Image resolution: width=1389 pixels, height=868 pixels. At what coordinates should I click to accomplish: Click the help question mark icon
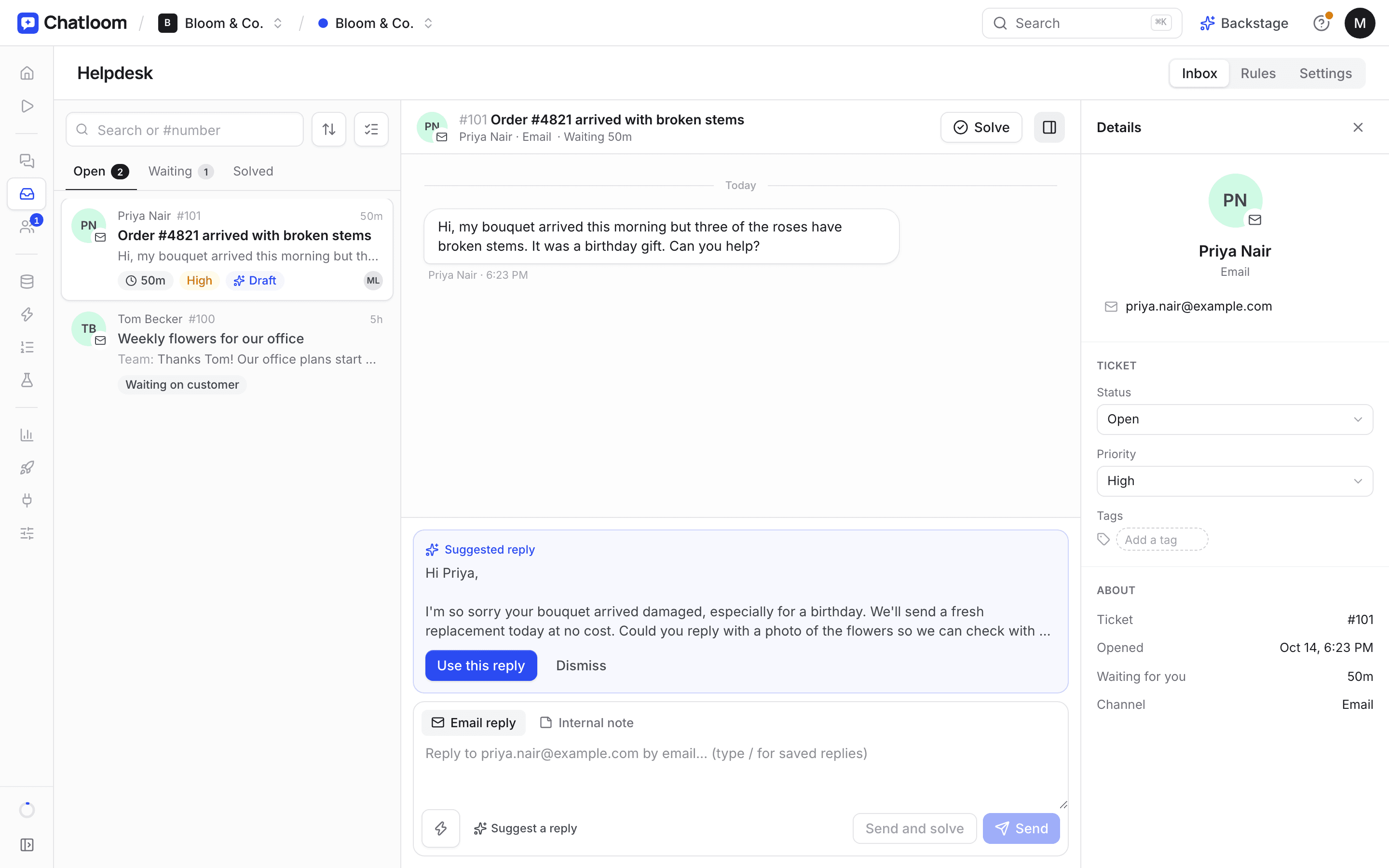(1322, 23)
